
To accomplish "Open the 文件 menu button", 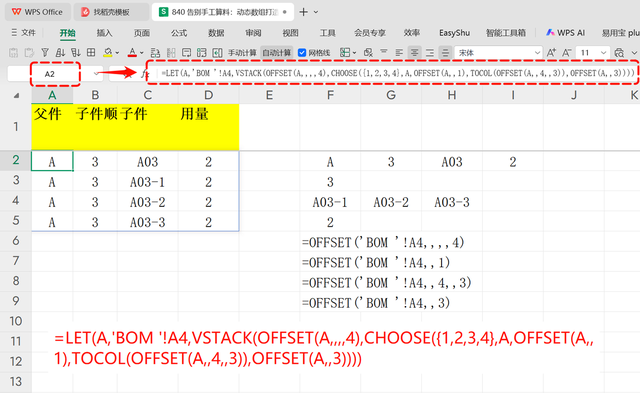I will (x=24, y=33).
